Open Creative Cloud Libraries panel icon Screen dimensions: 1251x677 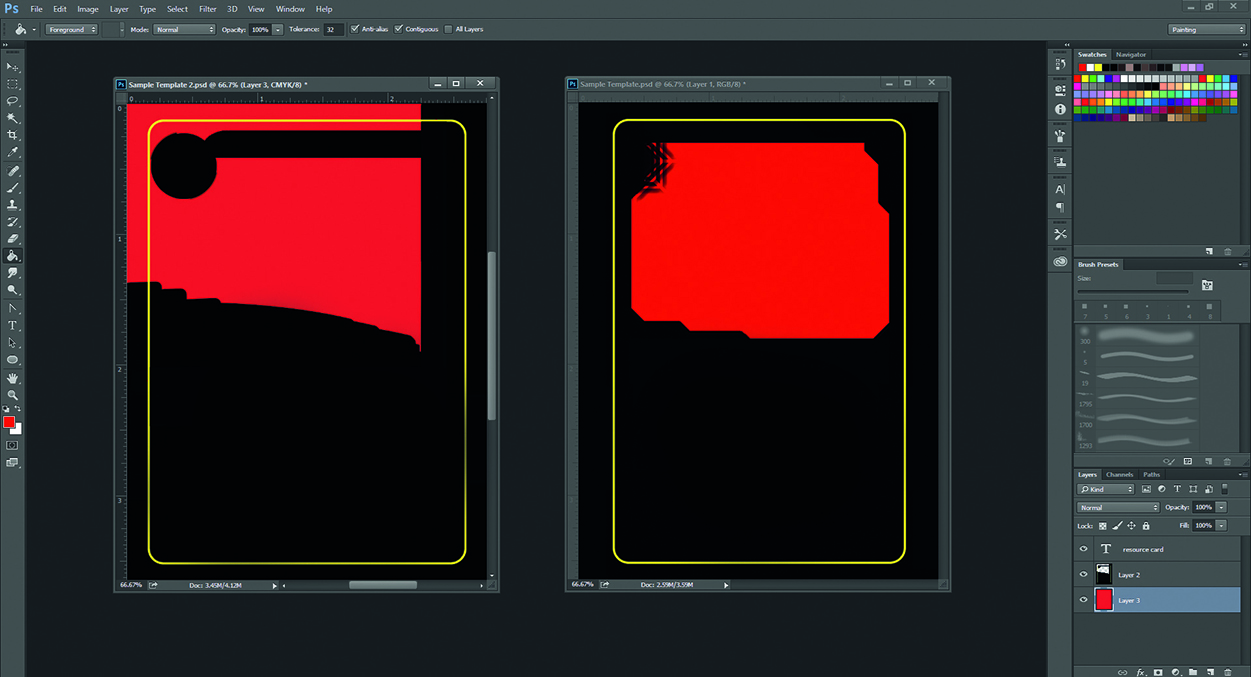[x=1060, y=262]
